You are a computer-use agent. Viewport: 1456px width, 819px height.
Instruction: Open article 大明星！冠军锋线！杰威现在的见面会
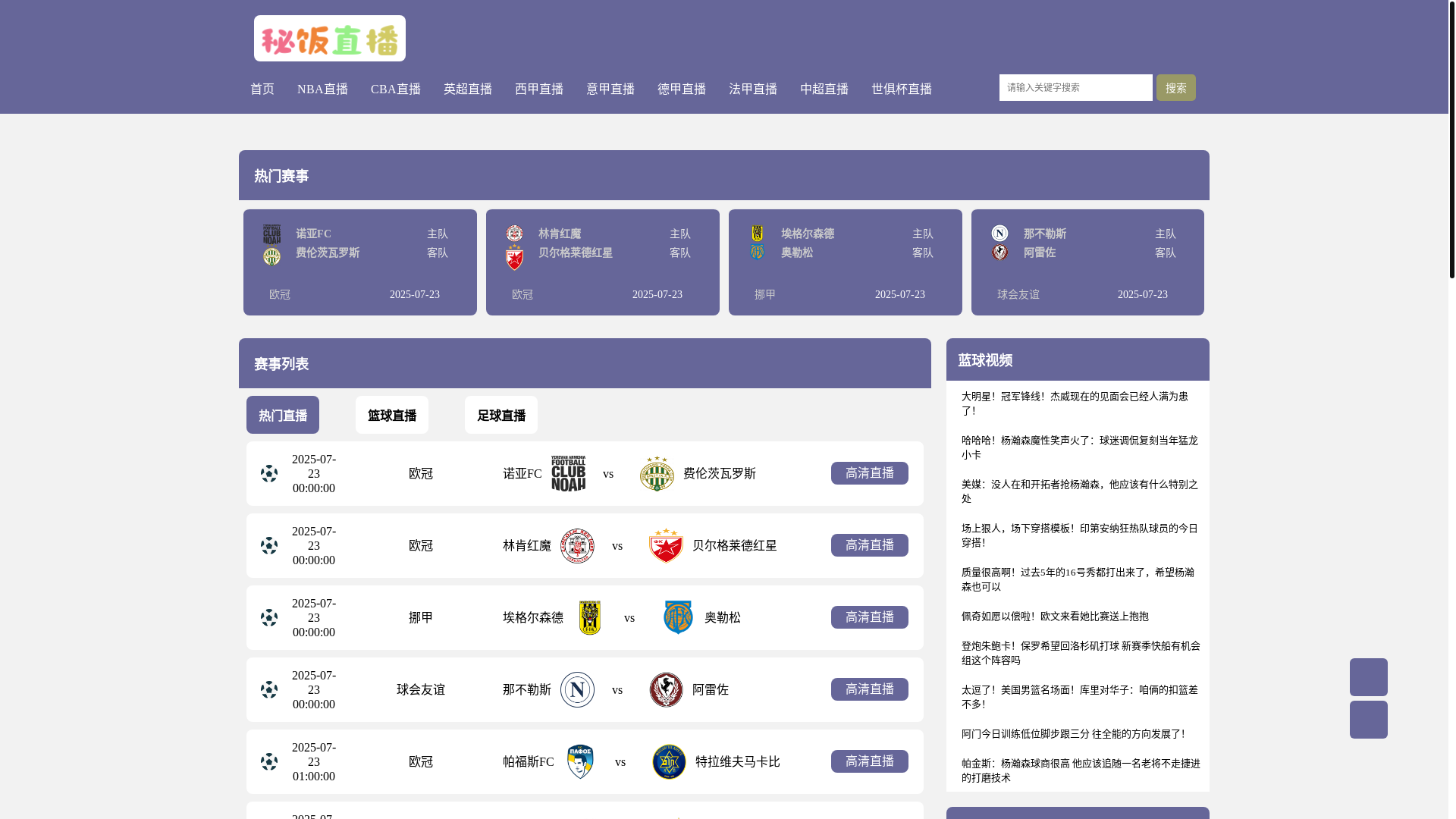click(1075, 403)
